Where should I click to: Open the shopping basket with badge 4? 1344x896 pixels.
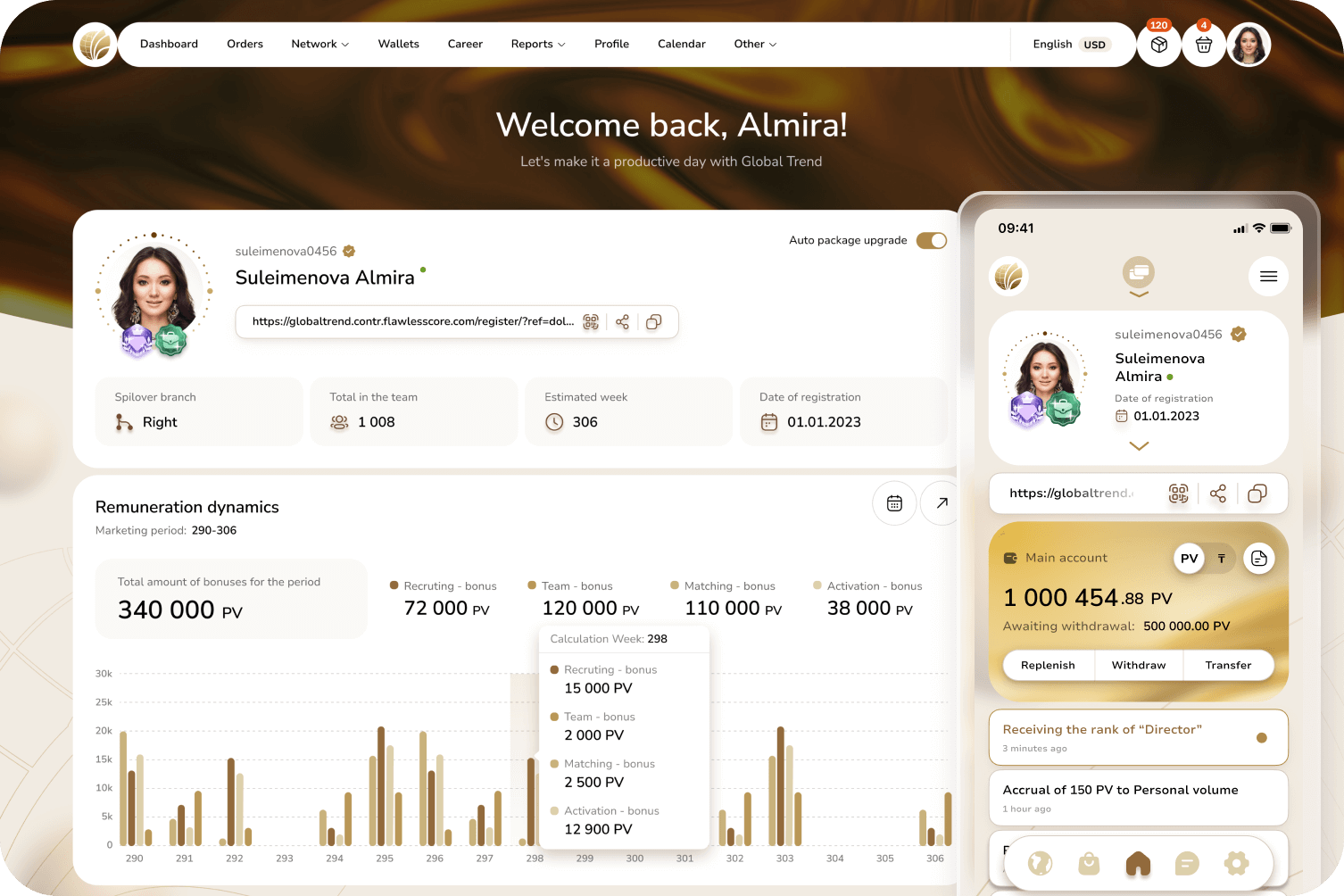coord(1204,45)
